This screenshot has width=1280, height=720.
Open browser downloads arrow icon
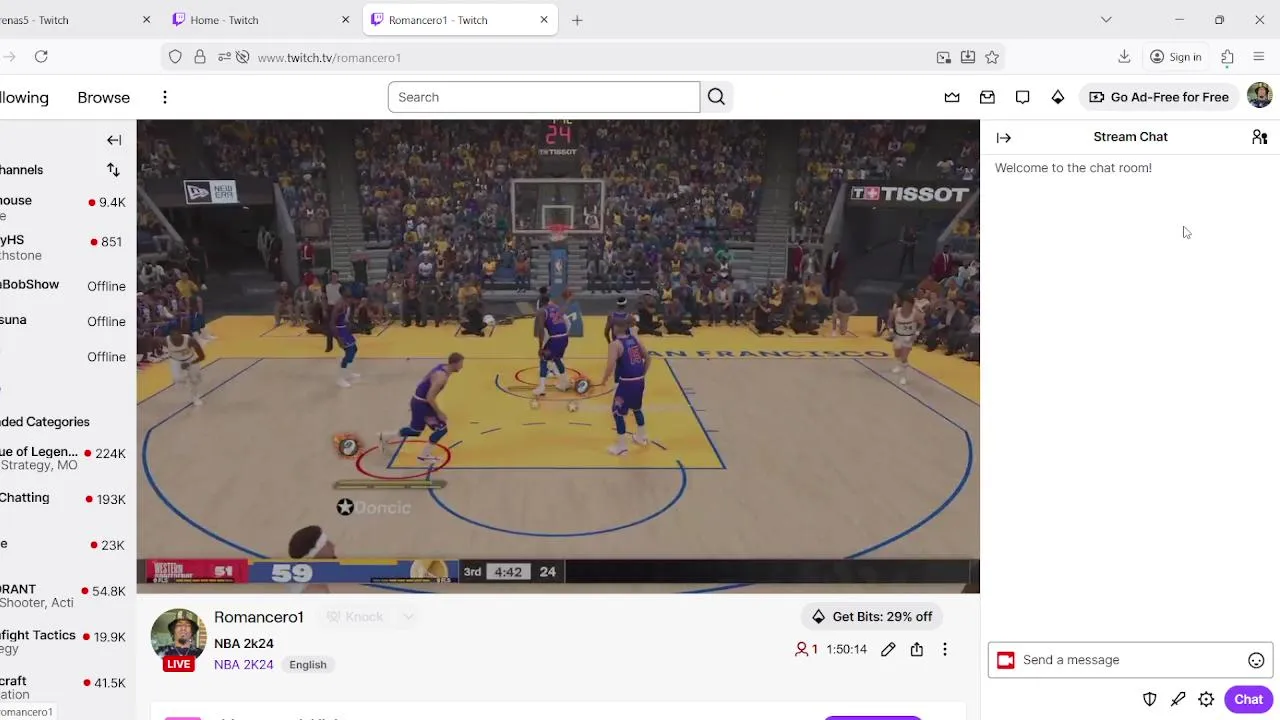point(1124,57)
